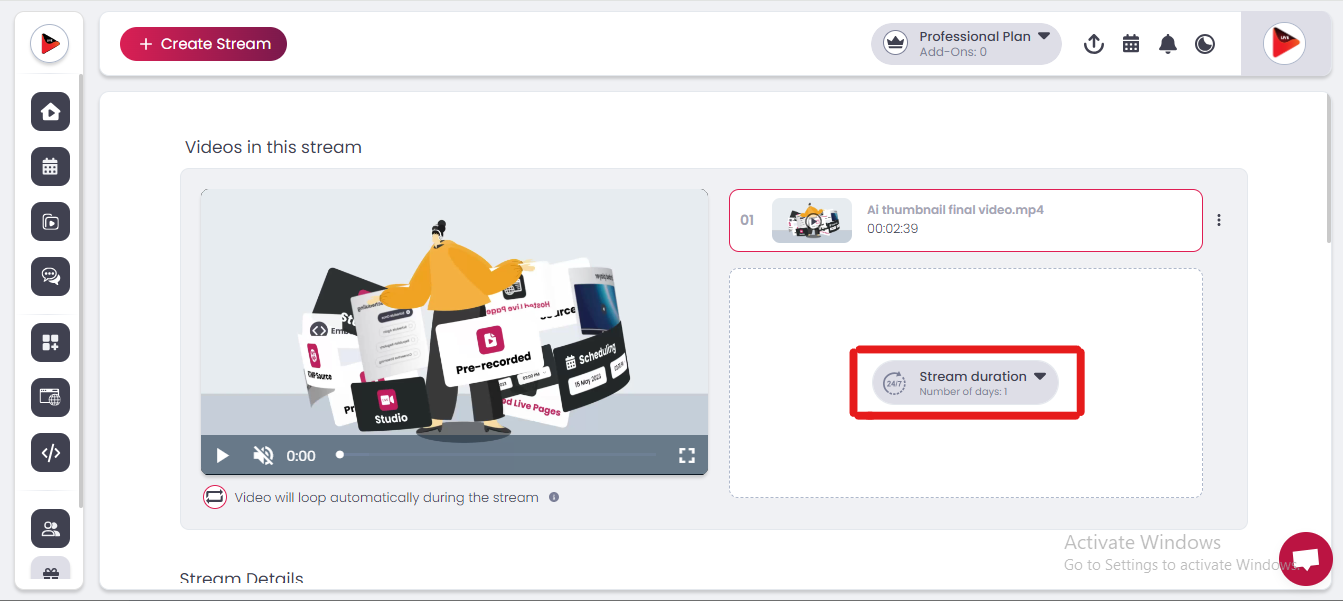Click the embed code sidebar icon

(x=50, y=452)
